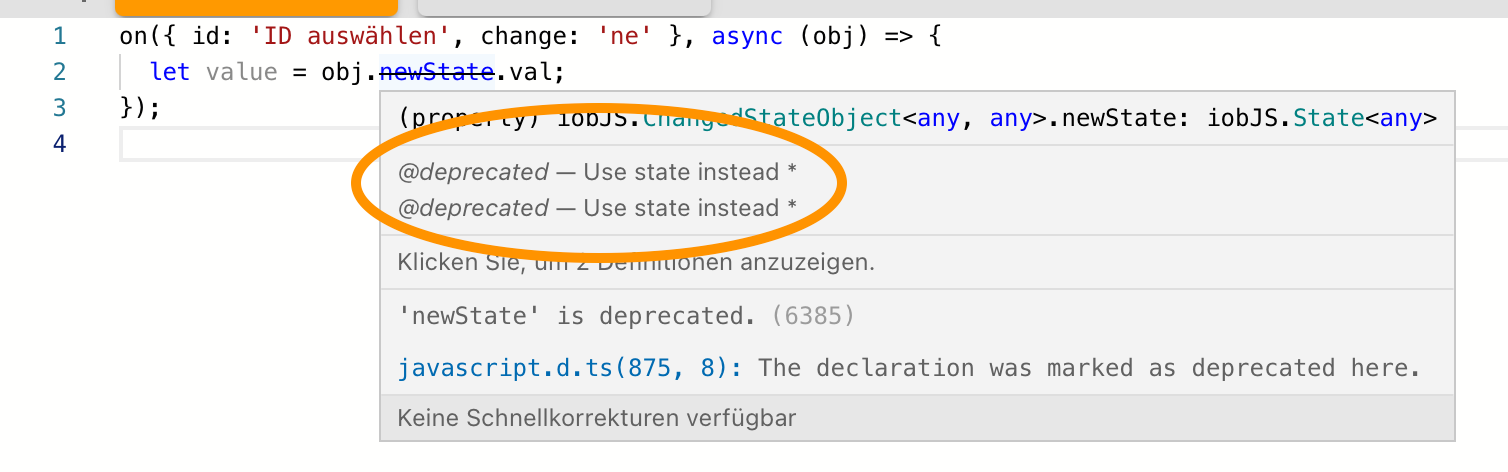This screenshot has width=1508, height=472.
Task: Click line number 4 in gutter
Action: [59, 143]
